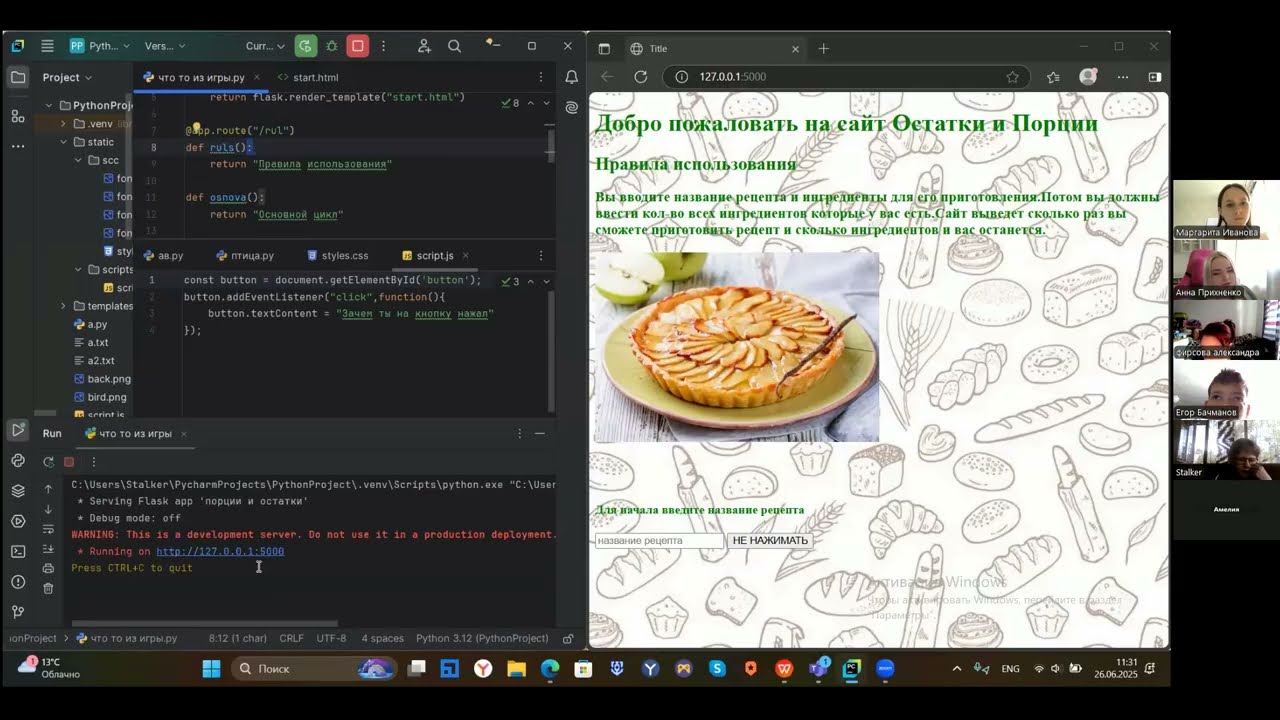Toggle the read-only lock in status bar
The width and height of the screenshot is (1280, 720).
click(568, 638)
